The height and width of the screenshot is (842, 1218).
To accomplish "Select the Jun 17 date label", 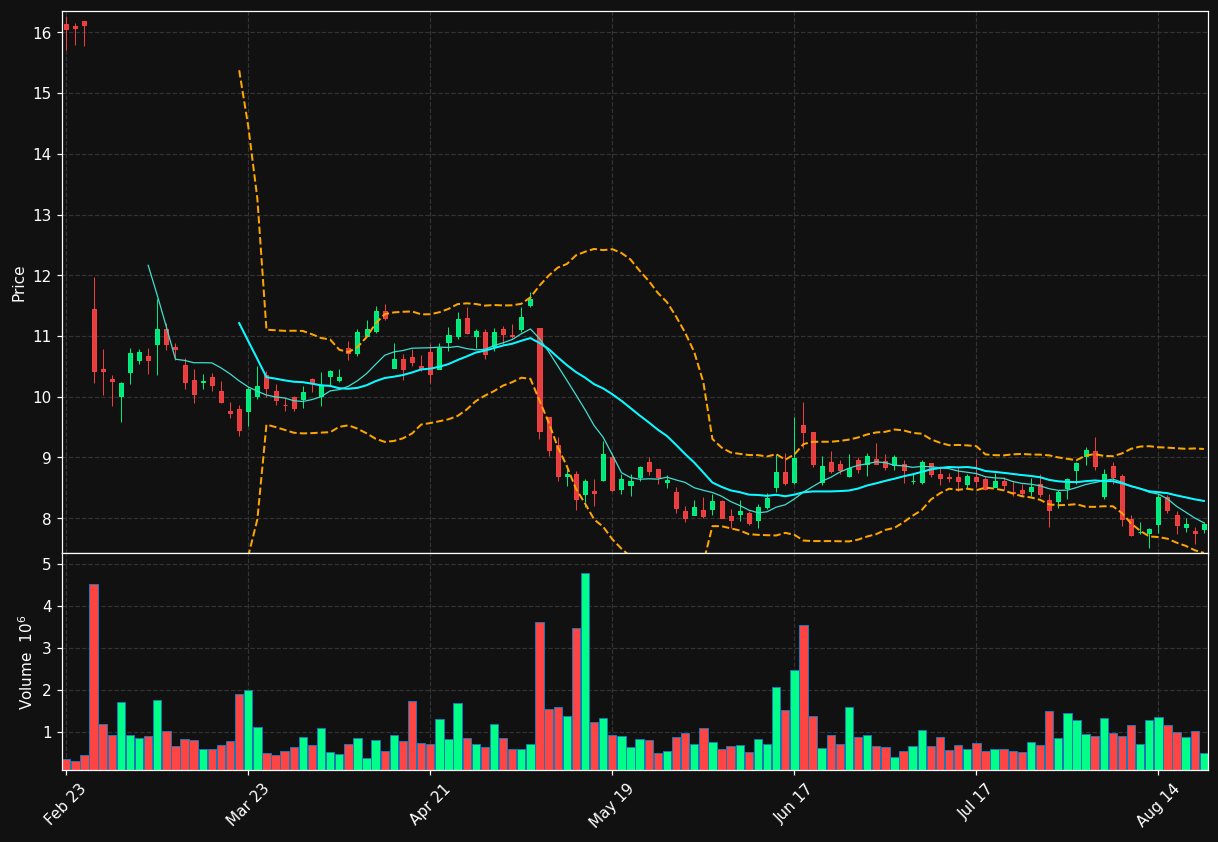I will pos(792,805).
